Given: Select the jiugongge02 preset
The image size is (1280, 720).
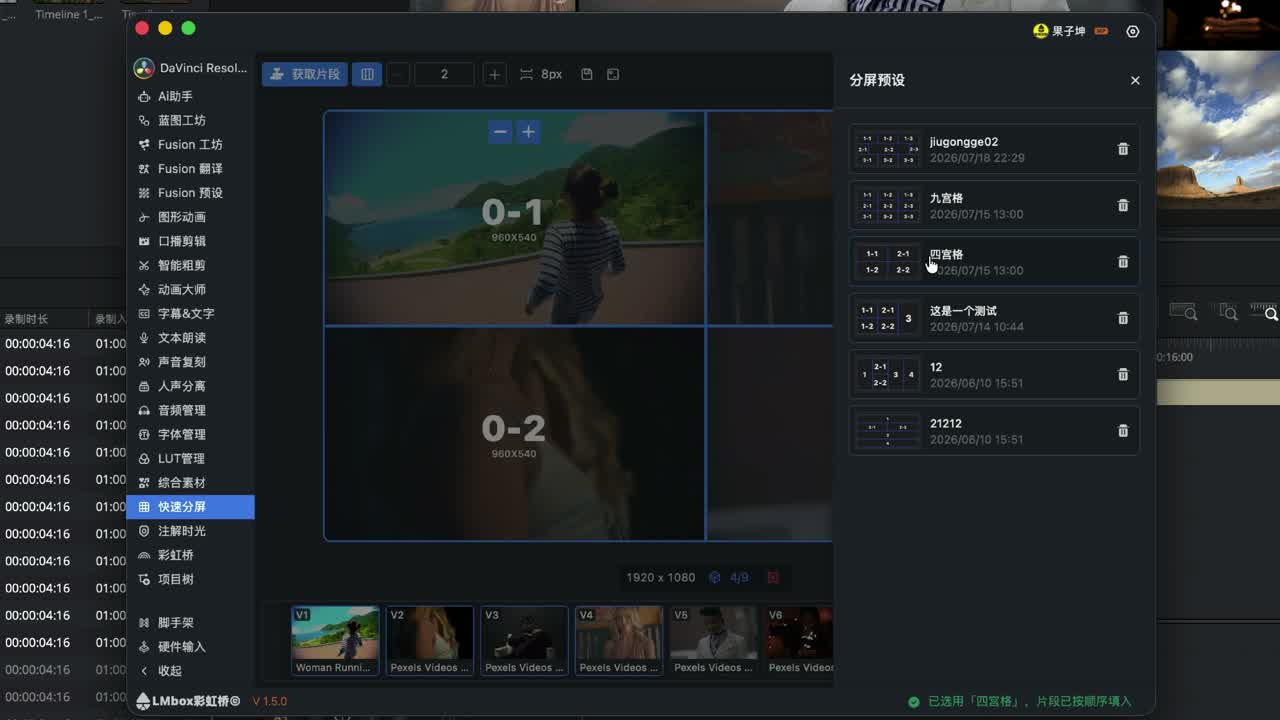Looking at the screenshot, I should click(994, 149).
